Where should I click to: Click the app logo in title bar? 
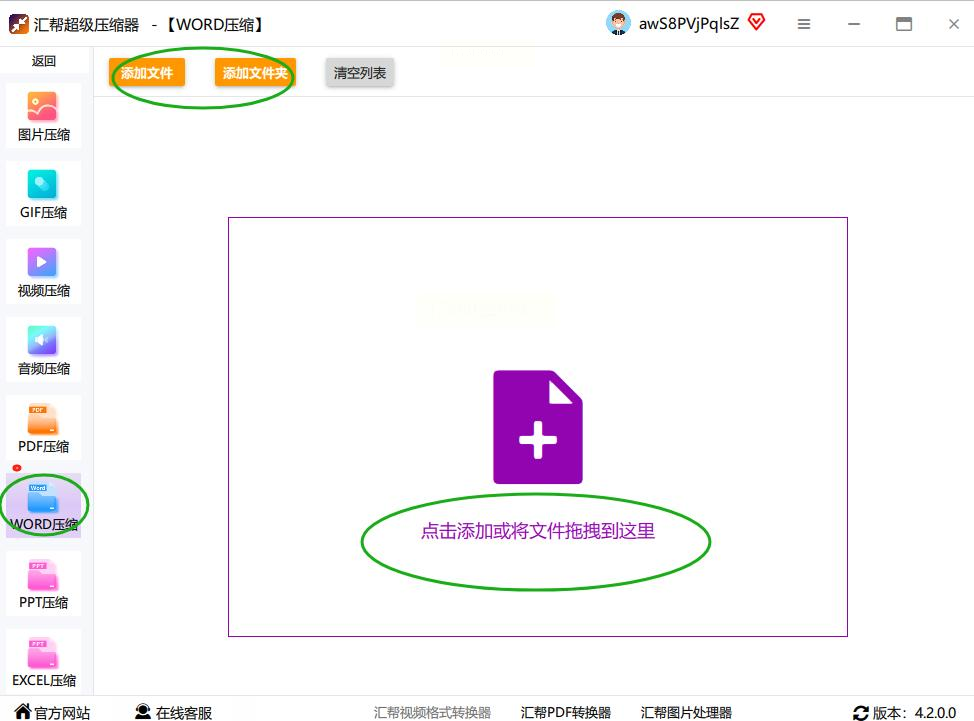(19, 24)
